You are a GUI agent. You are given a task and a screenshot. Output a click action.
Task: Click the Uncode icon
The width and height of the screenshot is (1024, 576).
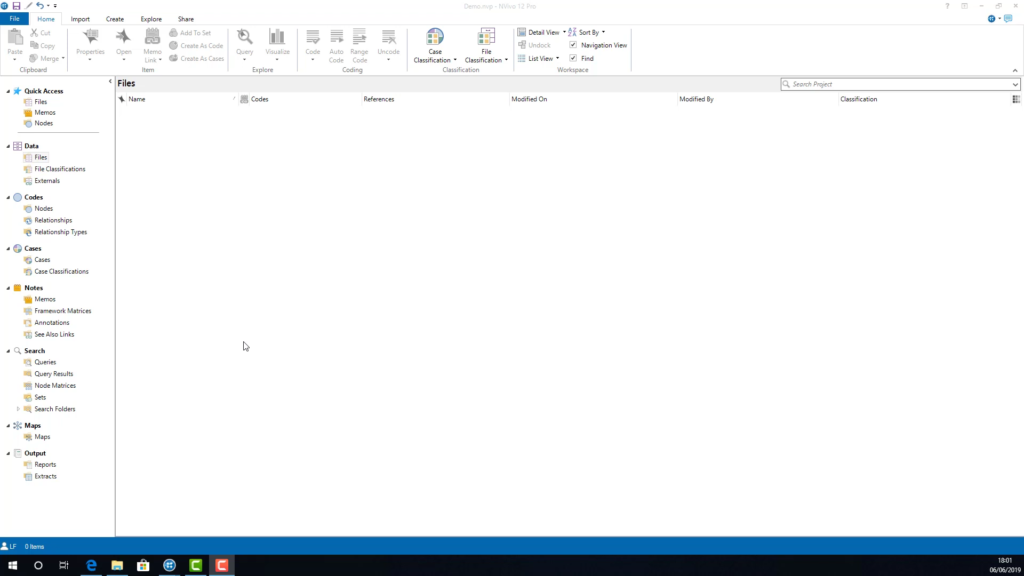[x=389, y=38]
